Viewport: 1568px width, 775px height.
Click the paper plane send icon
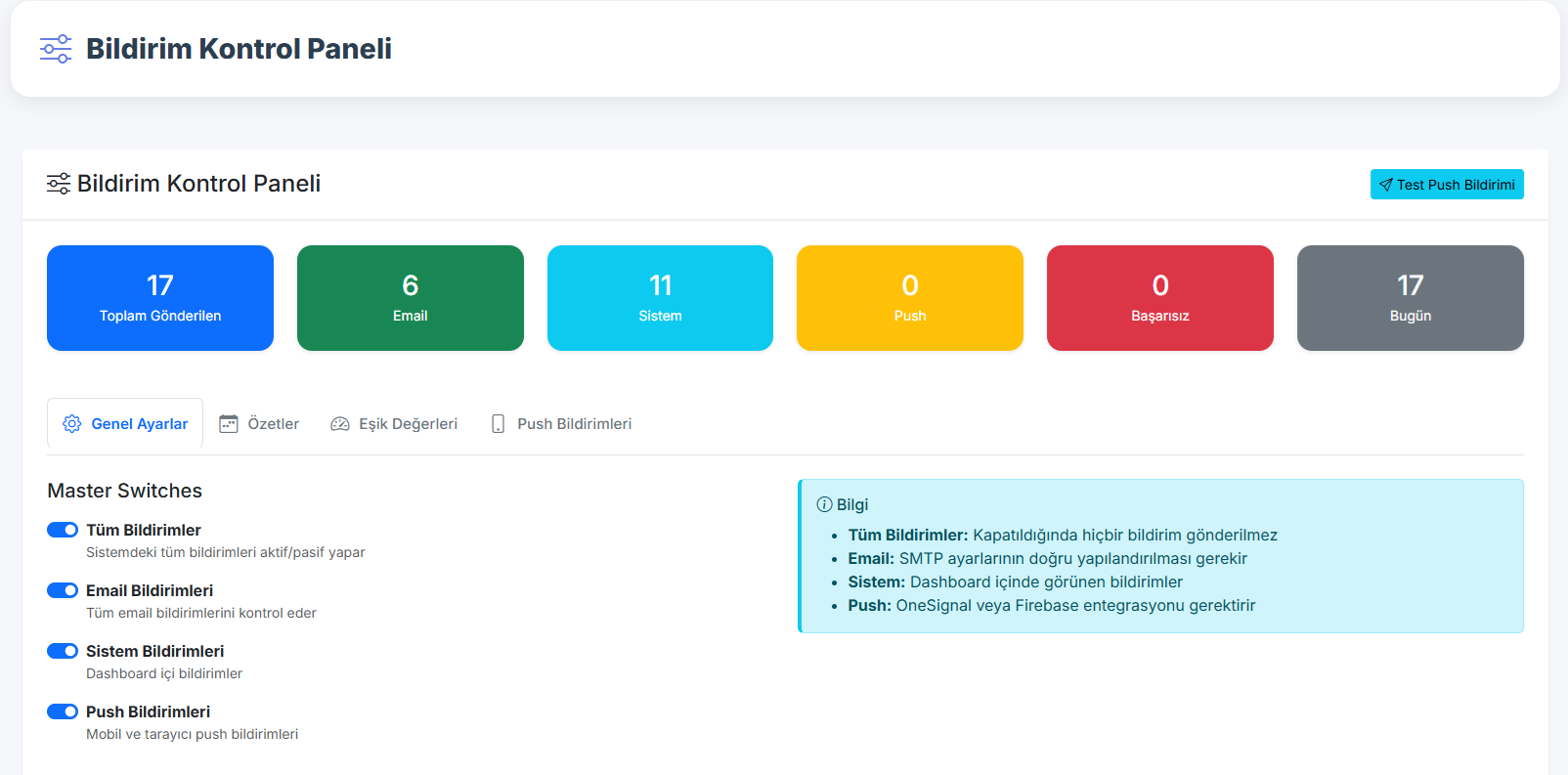[x=1385, y=185]
